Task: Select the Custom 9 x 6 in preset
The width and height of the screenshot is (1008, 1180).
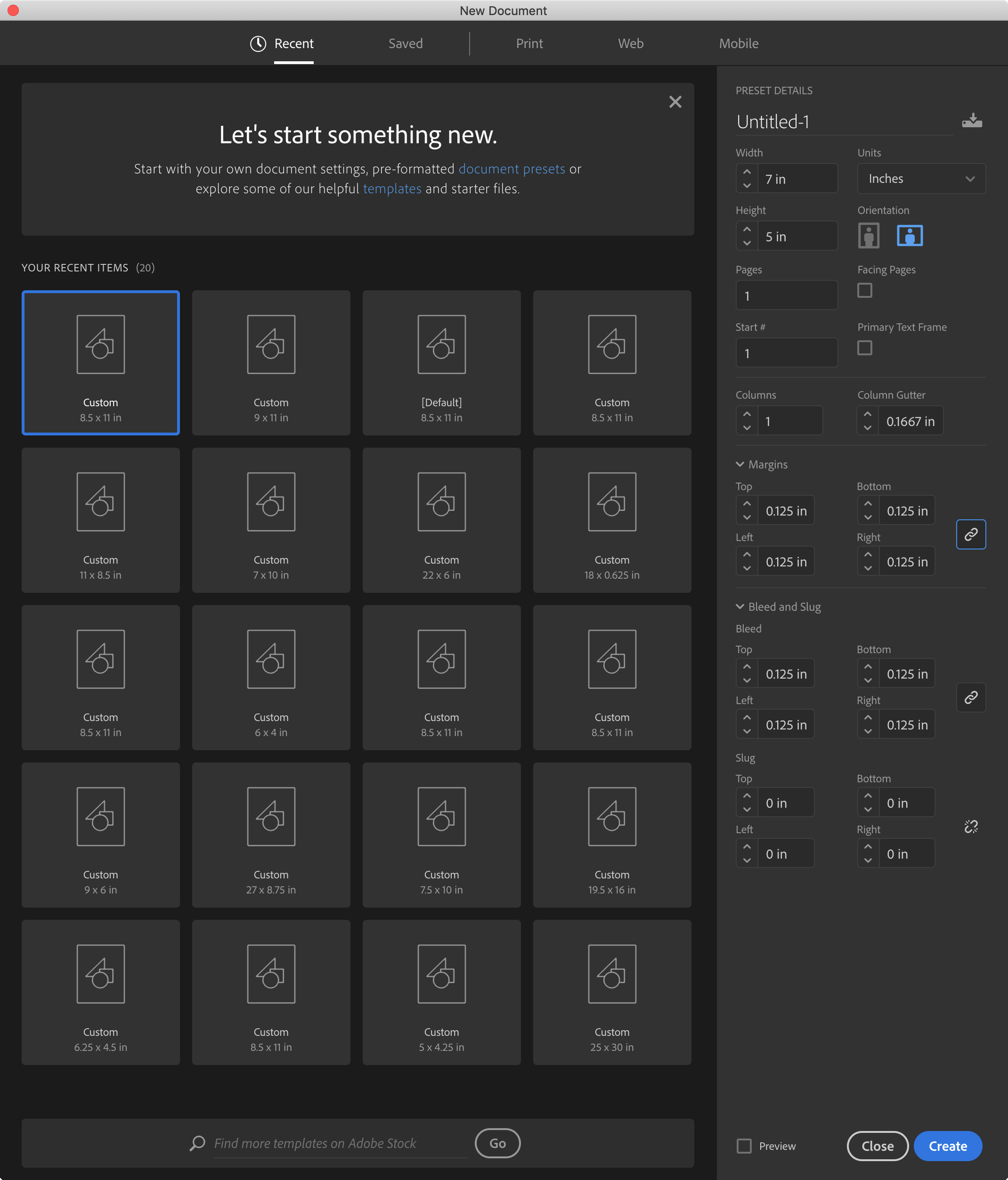Action: tap(101, 835)
